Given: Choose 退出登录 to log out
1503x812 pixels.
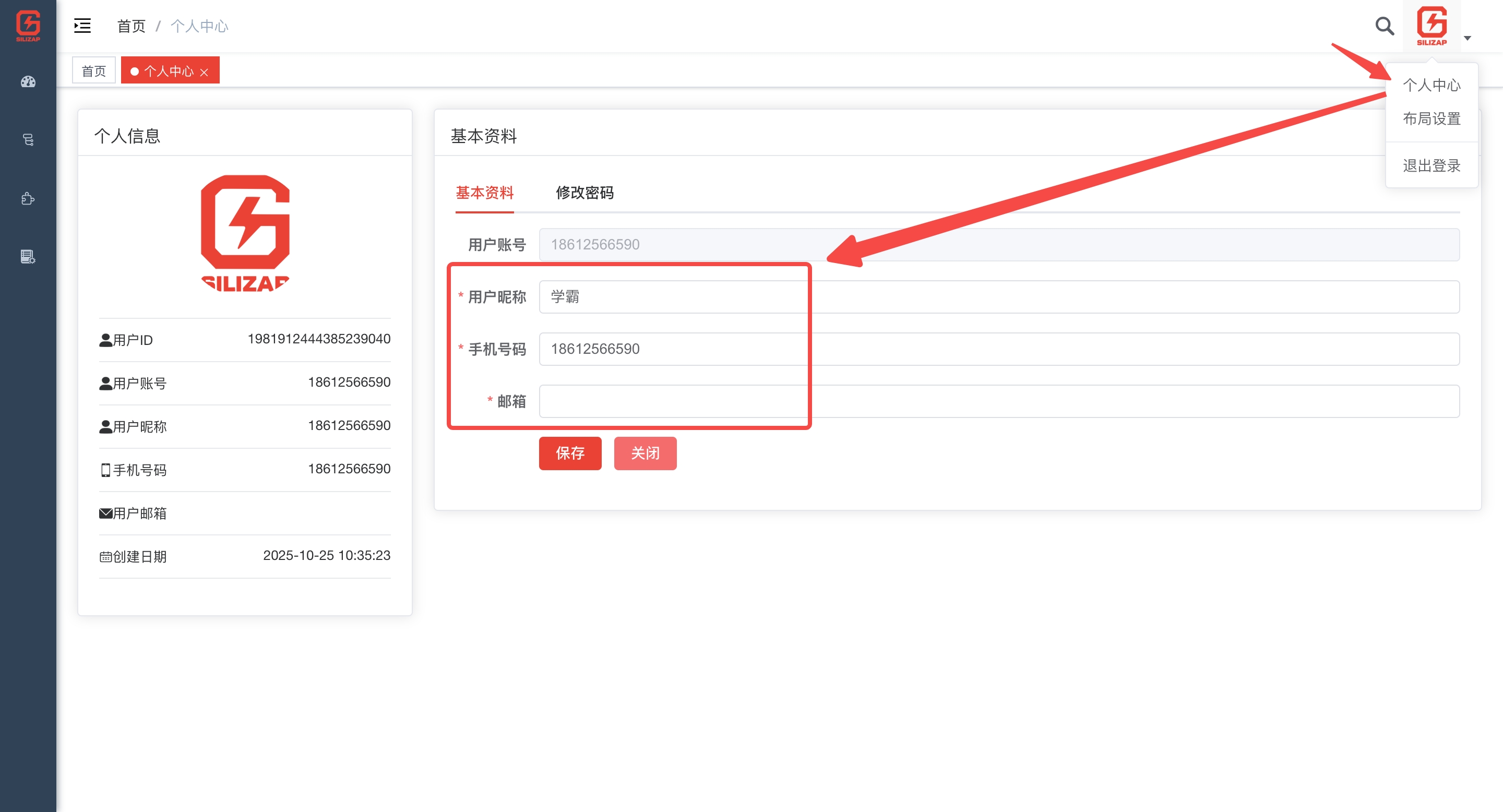Looking at the screenshot, I should 1431,165.
